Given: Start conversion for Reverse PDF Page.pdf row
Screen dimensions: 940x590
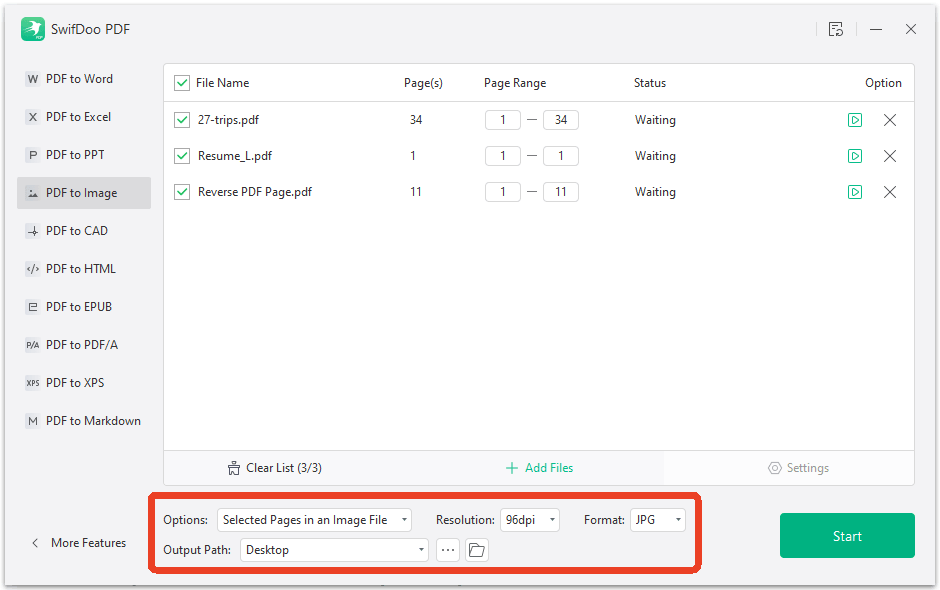Looking at the screenshot, I should pos(855,192).
